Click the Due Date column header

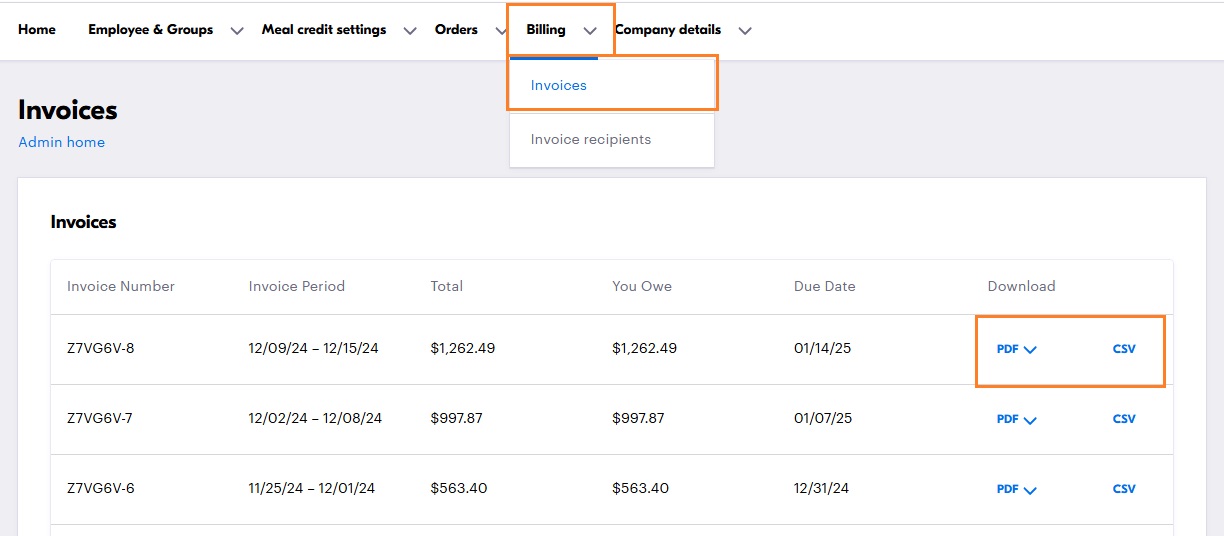point(824,286)
